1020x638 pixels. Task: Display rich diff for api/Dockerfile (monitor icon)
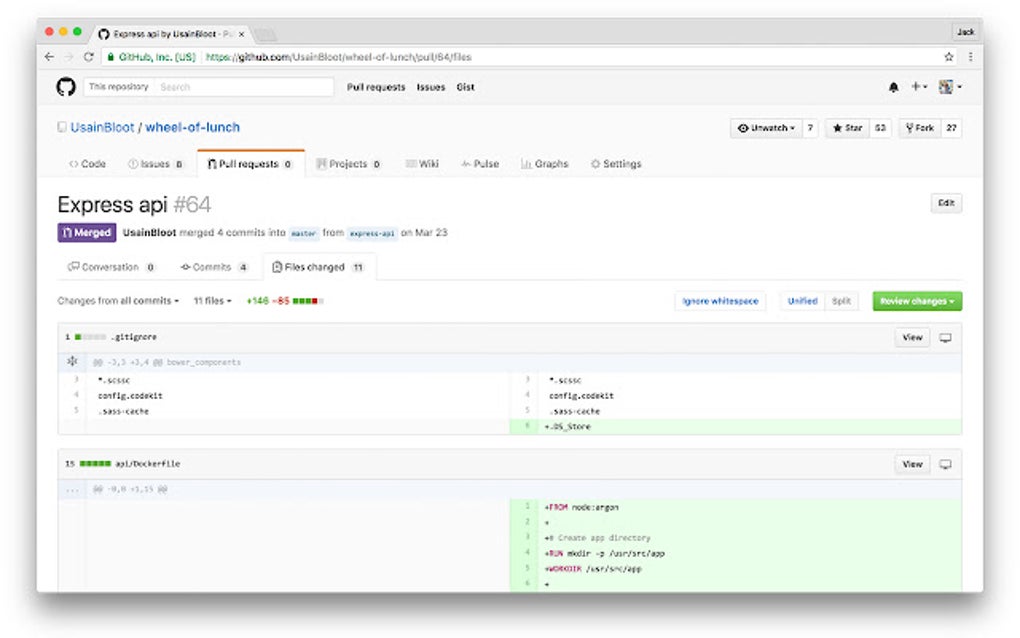(943, 464)
